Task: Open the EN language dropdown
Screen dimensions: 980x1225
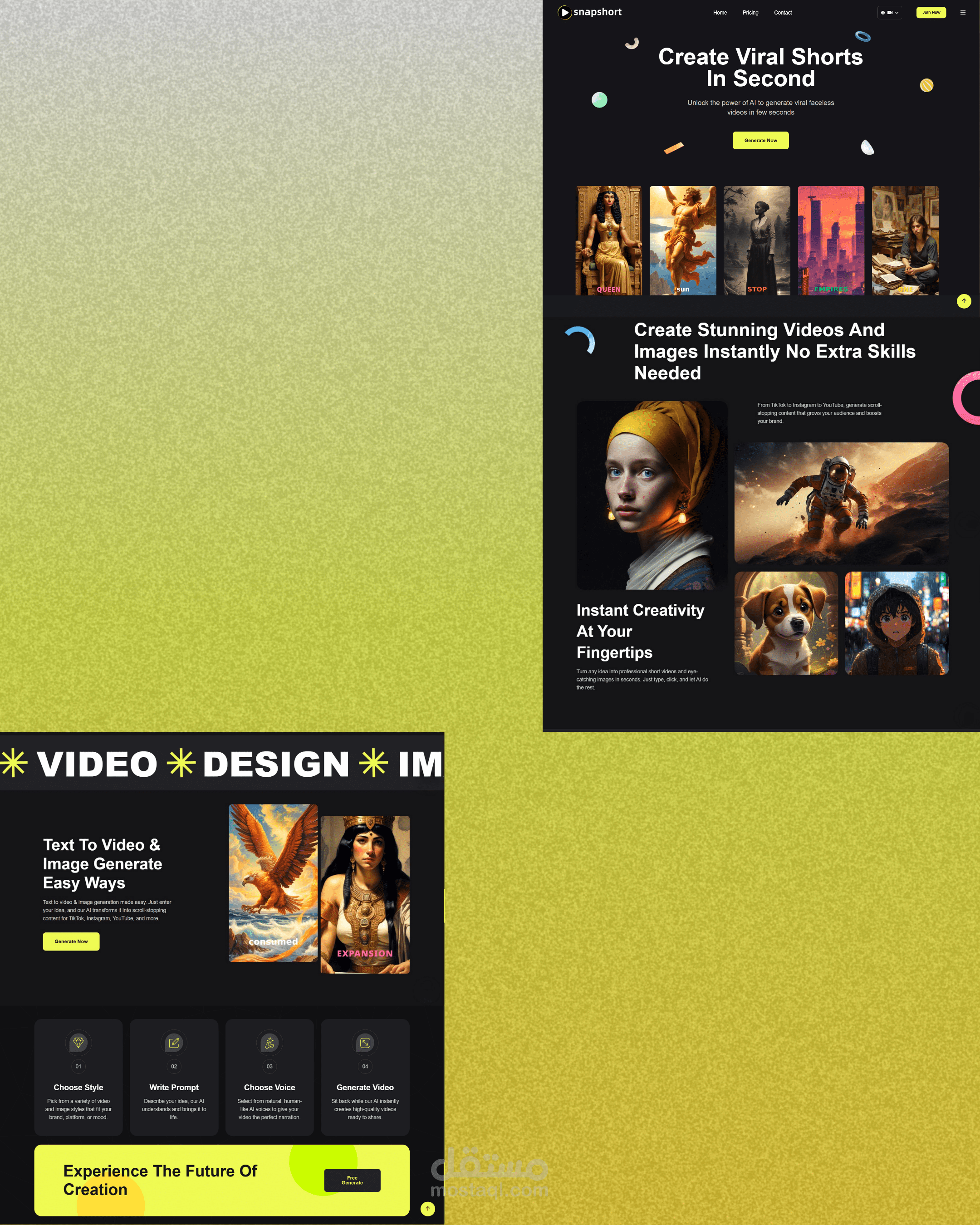Action: click(x=890, y=13)
